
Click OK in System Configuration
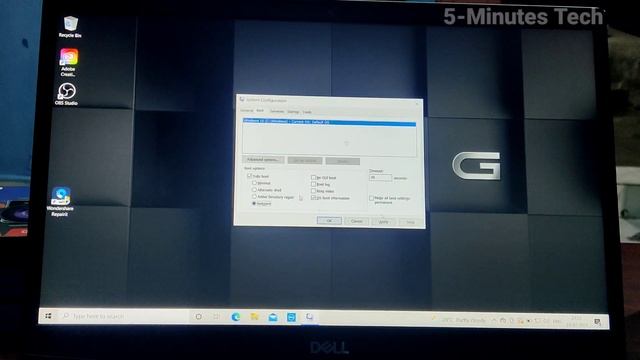click(329, 220)
